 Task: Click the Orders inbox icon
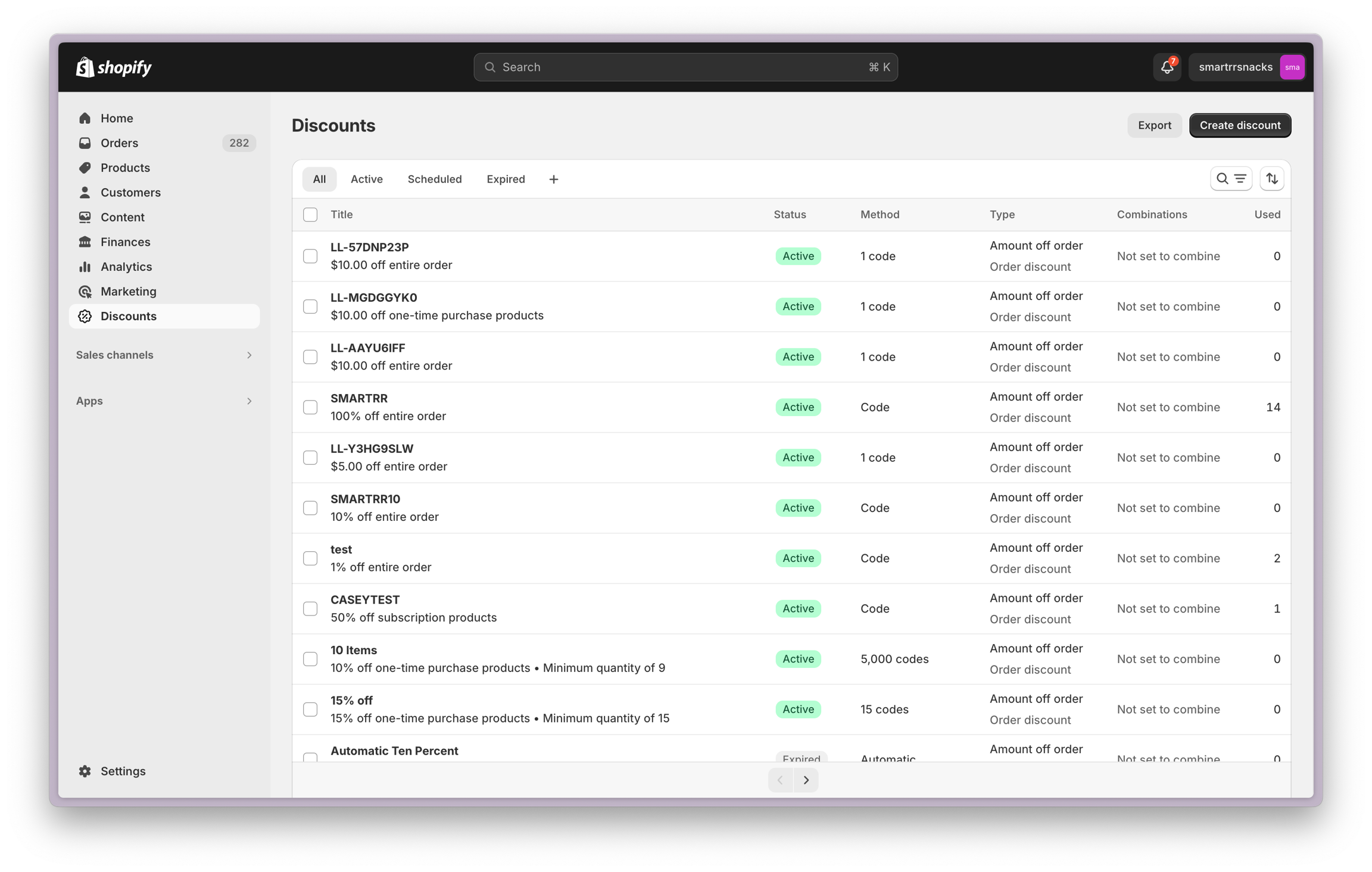pyautogui.click(x=85, y=143)
